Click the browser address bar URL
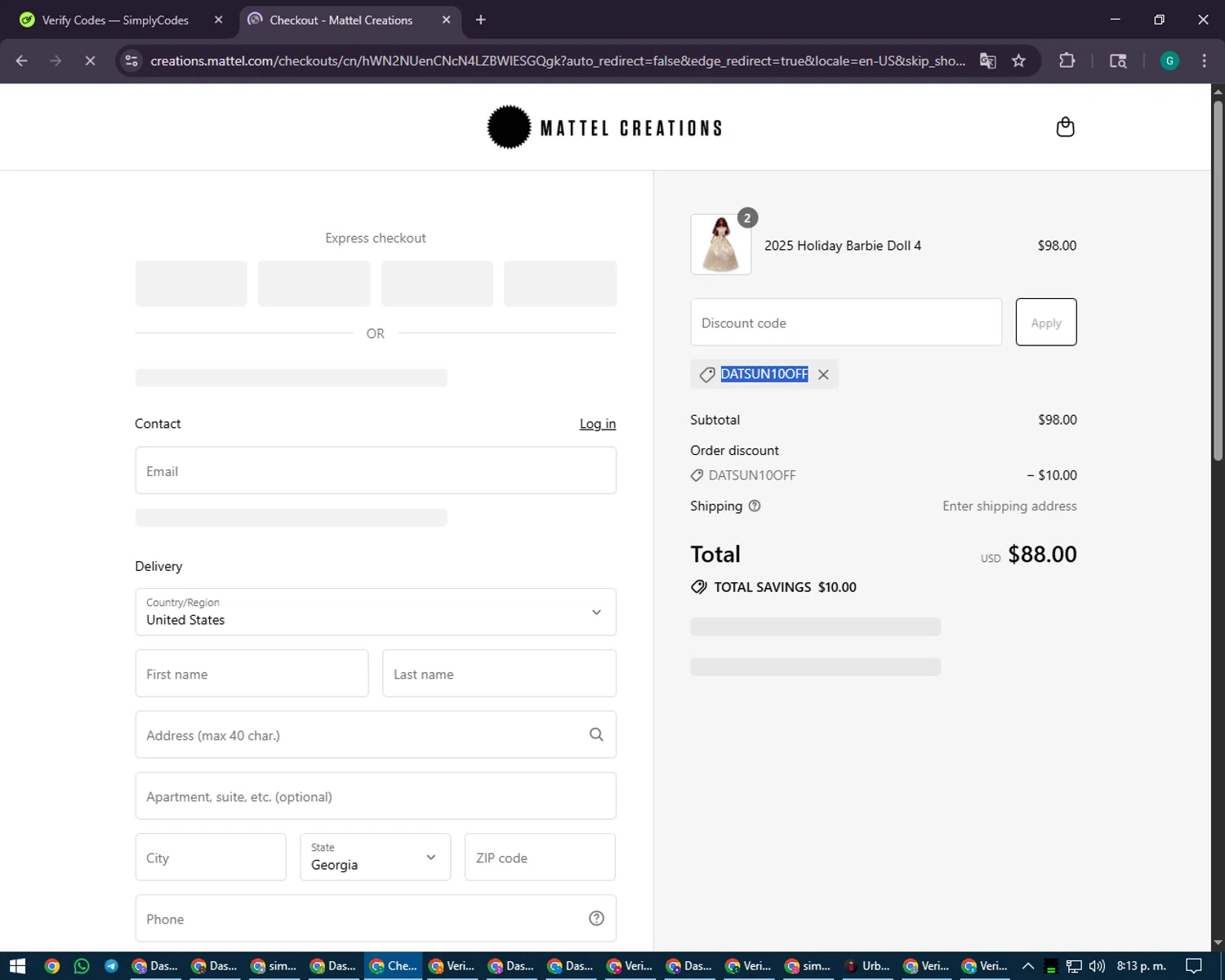1225x980 pixels. 558,60
